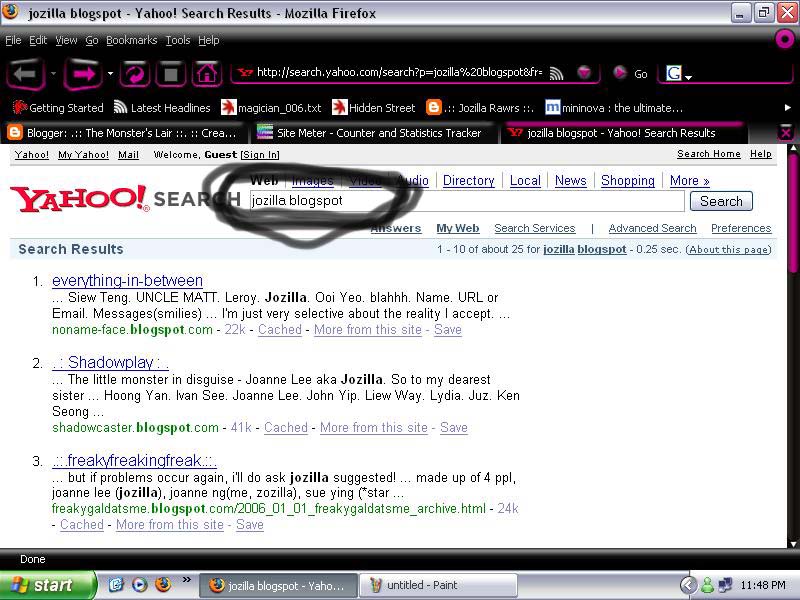The image size is (800, 600).
Task: Open the Getting Started bookmark
Action: [x=58, y=108]
